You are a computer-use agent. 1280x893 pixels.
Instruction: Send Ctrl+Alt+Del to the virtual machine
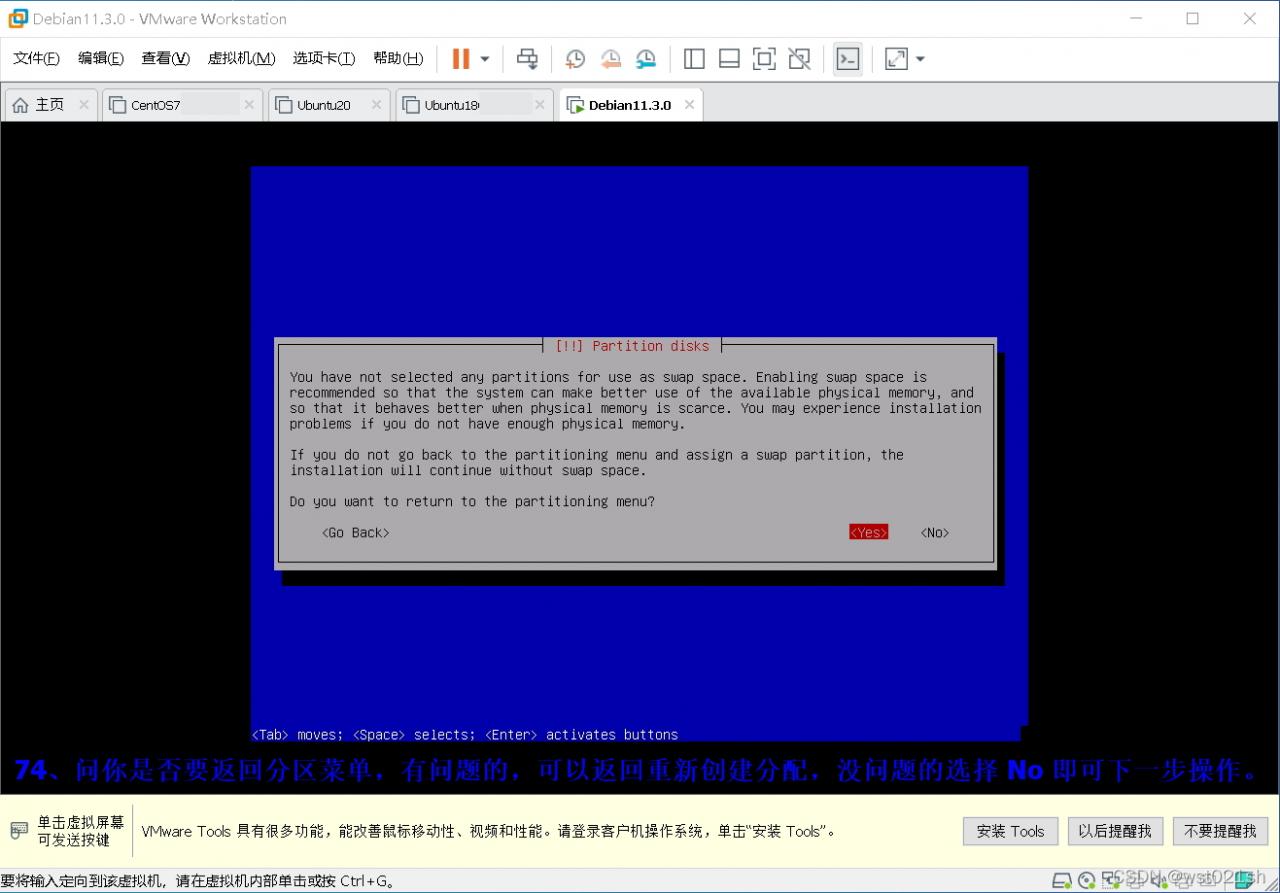coord(527,59)
